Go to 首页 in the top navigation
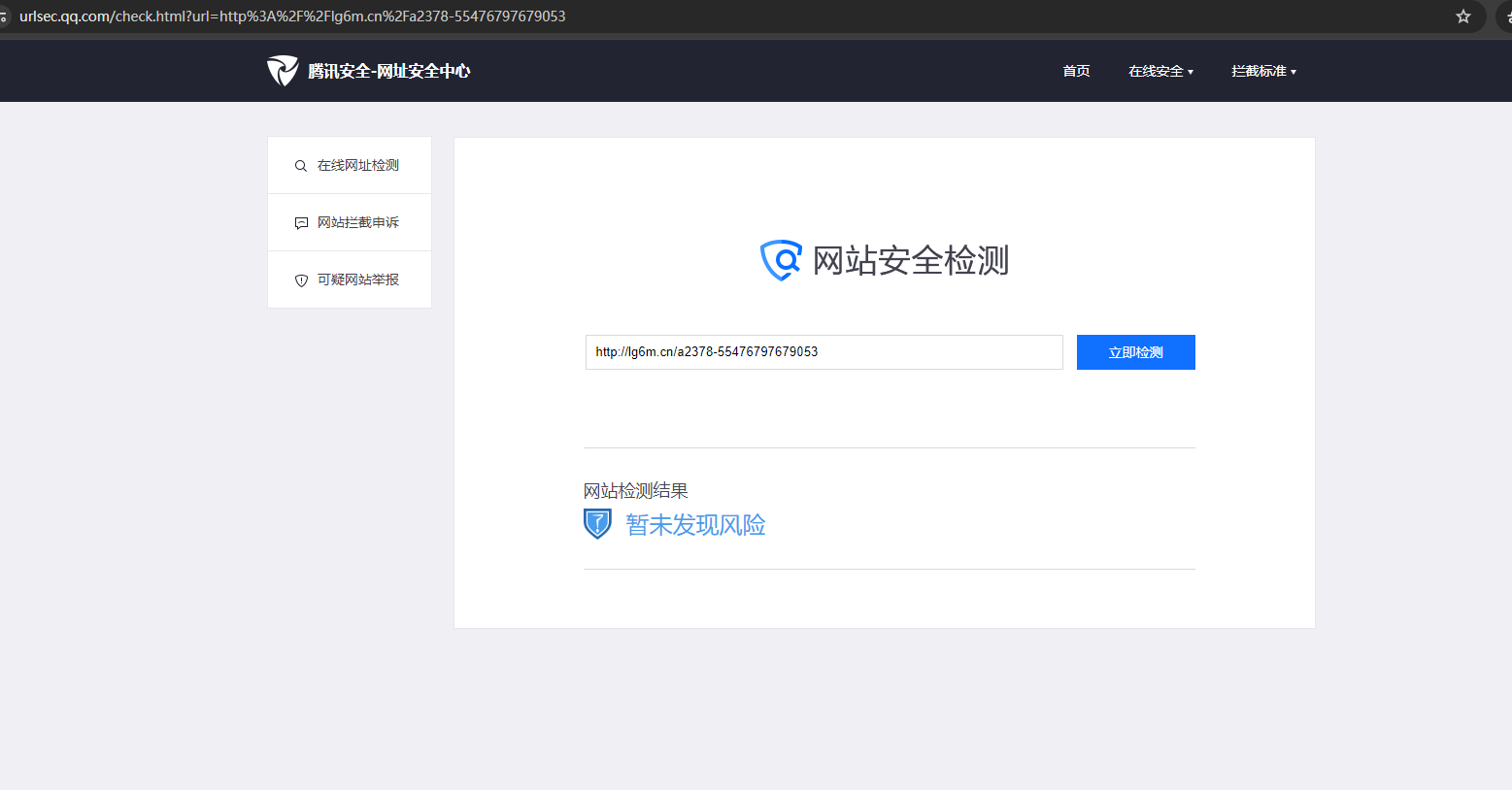The width and height of the screenshot is (1512, 790). coord(1076,71)
